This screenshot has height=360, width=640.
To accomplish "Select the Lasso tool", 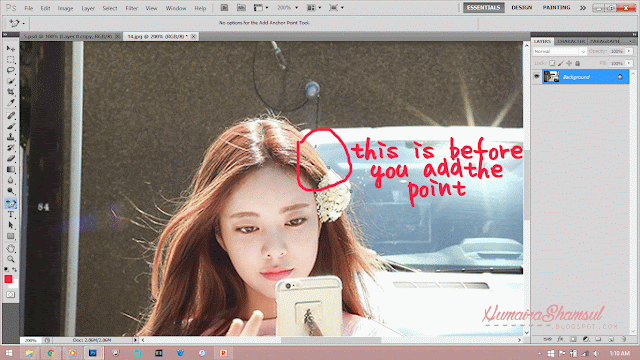I will point(11,70).
